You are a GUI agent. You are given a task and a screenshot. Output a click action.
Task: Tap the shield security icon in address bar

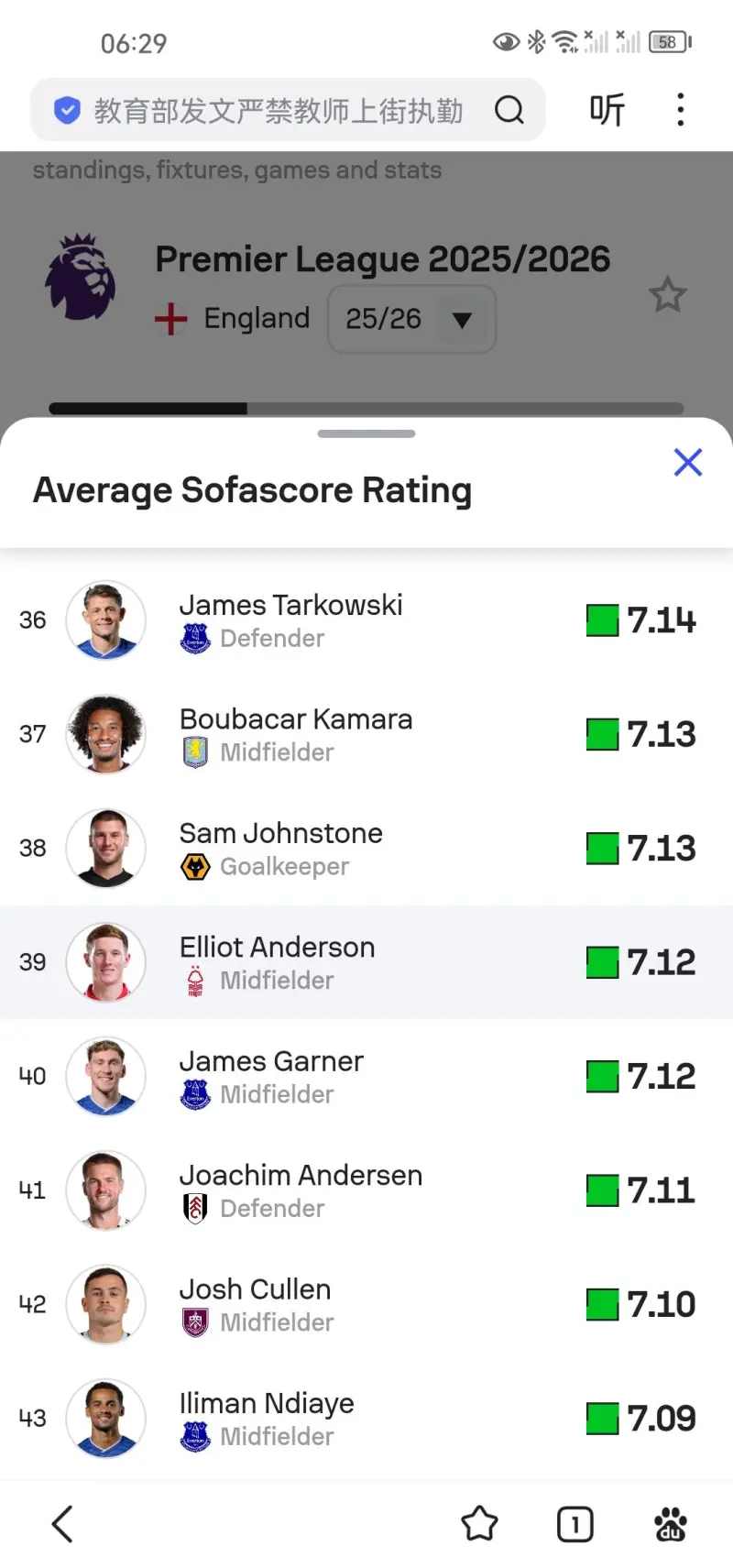(x=67, y=111)
